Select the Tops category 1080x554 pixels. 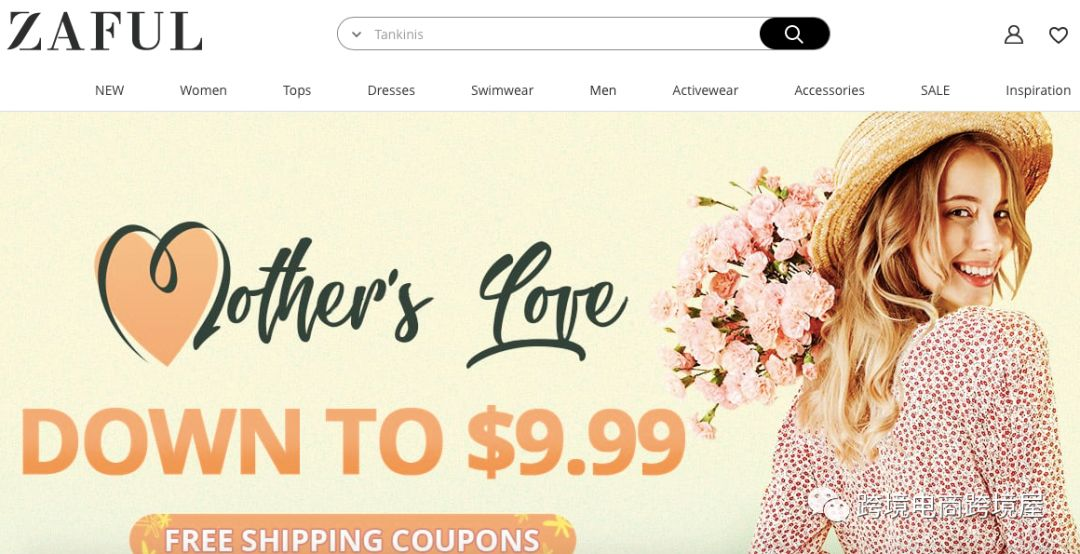click(297, 90)
